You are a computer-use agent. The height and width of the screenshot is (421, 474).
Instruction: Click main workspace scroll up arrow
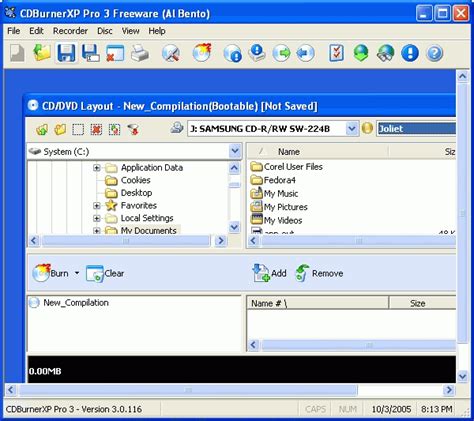tap(463, 77)
